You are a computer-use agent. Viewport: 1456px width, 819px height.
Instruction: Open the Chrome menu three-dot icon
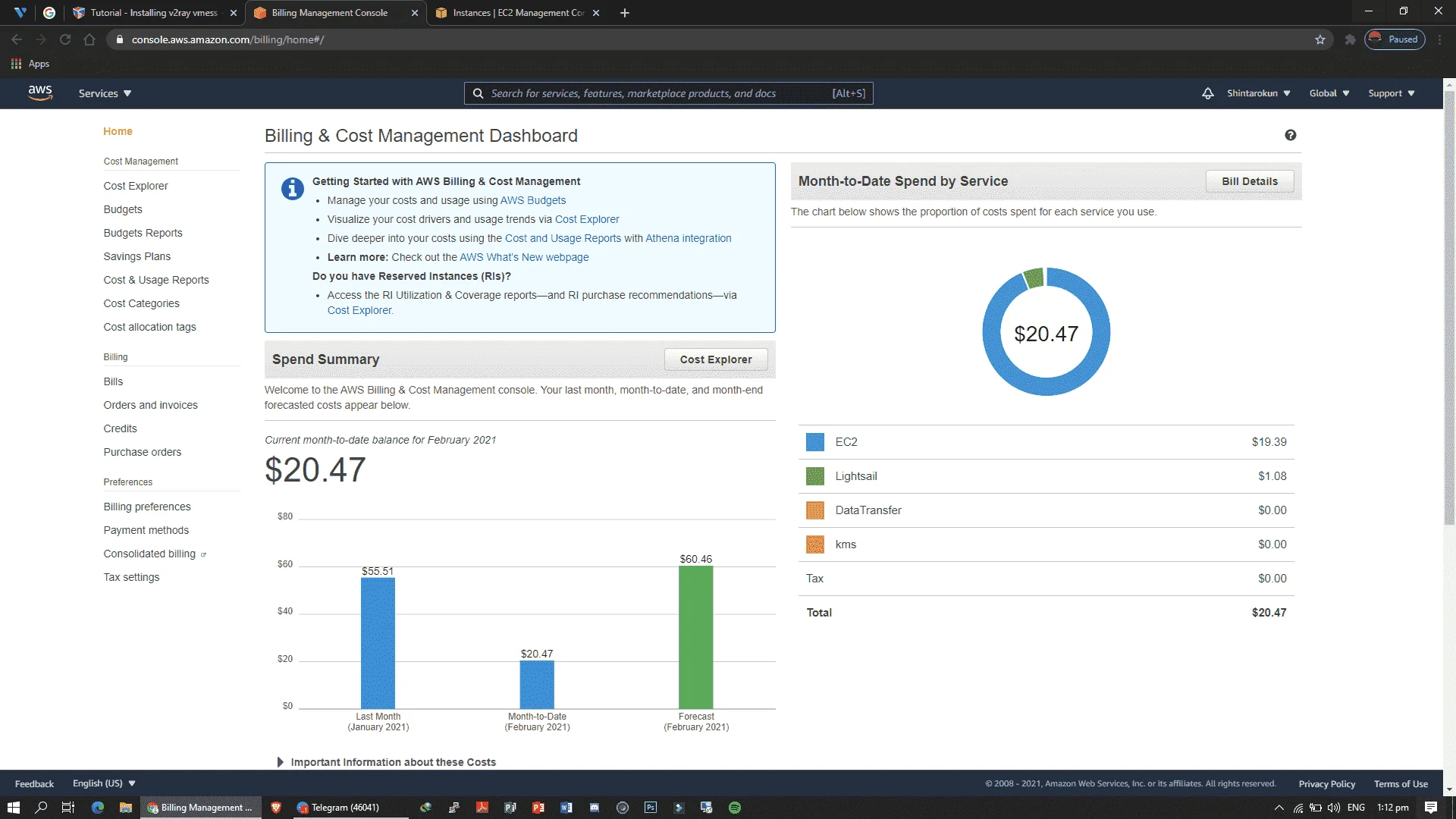pos(1440,39)
